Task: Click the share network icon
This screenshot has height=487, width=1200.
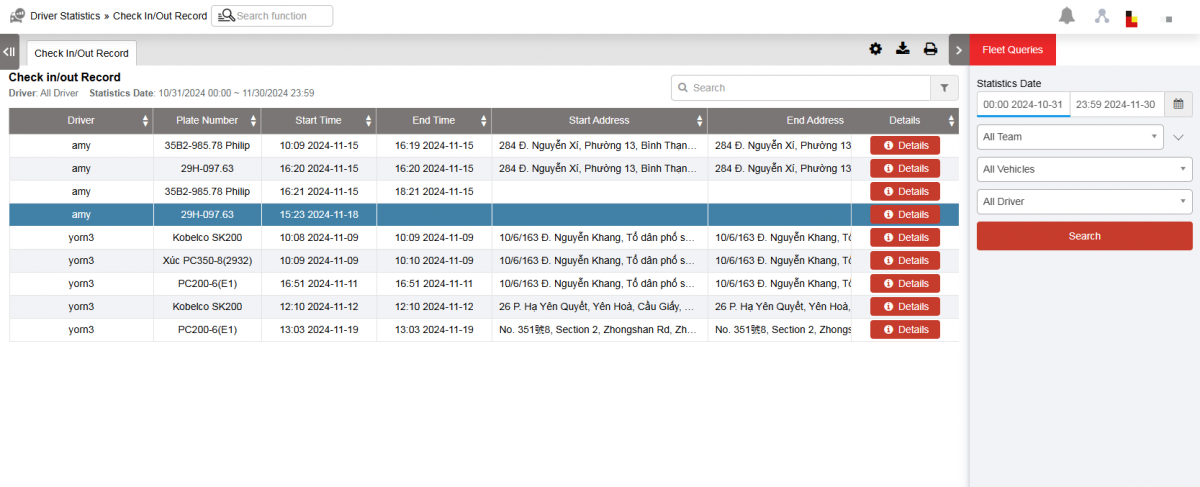Action: point(1102,16)
